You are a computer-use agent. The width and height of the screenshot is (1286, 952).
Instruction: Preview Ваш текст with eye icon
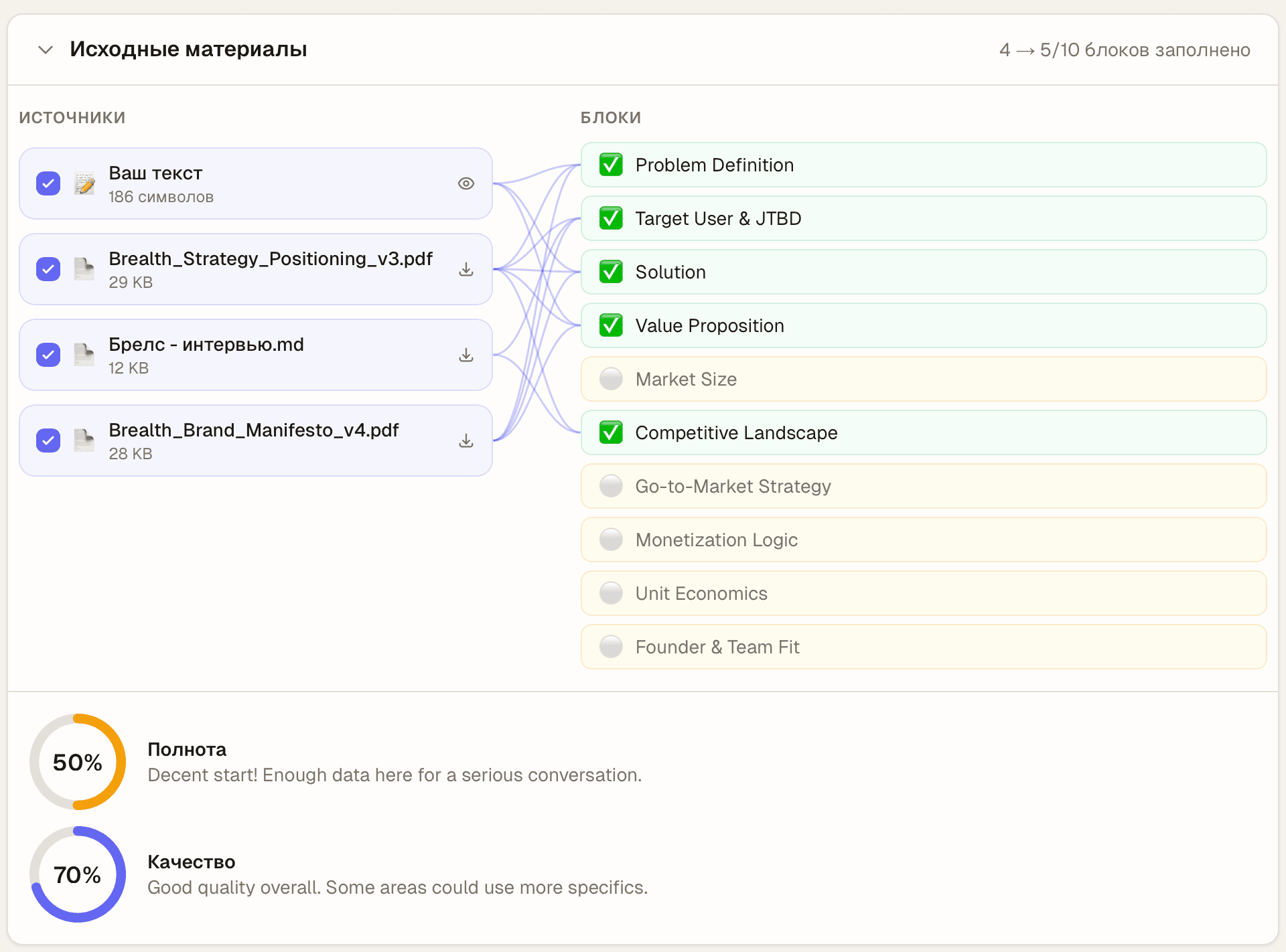(x=466, y=183)
